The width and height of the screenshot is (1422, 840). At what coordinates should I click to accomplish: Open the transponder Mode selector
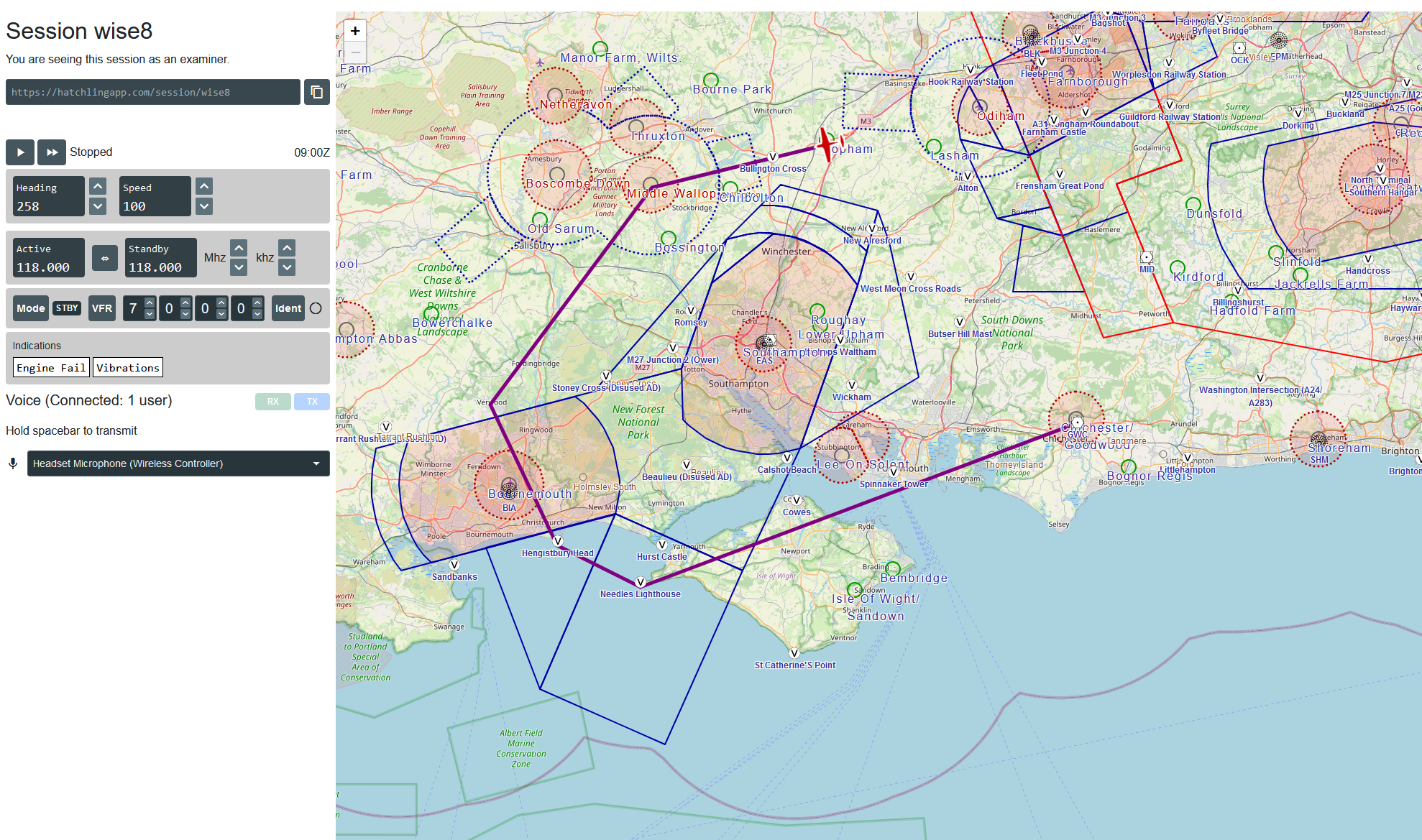pos(31,308)
